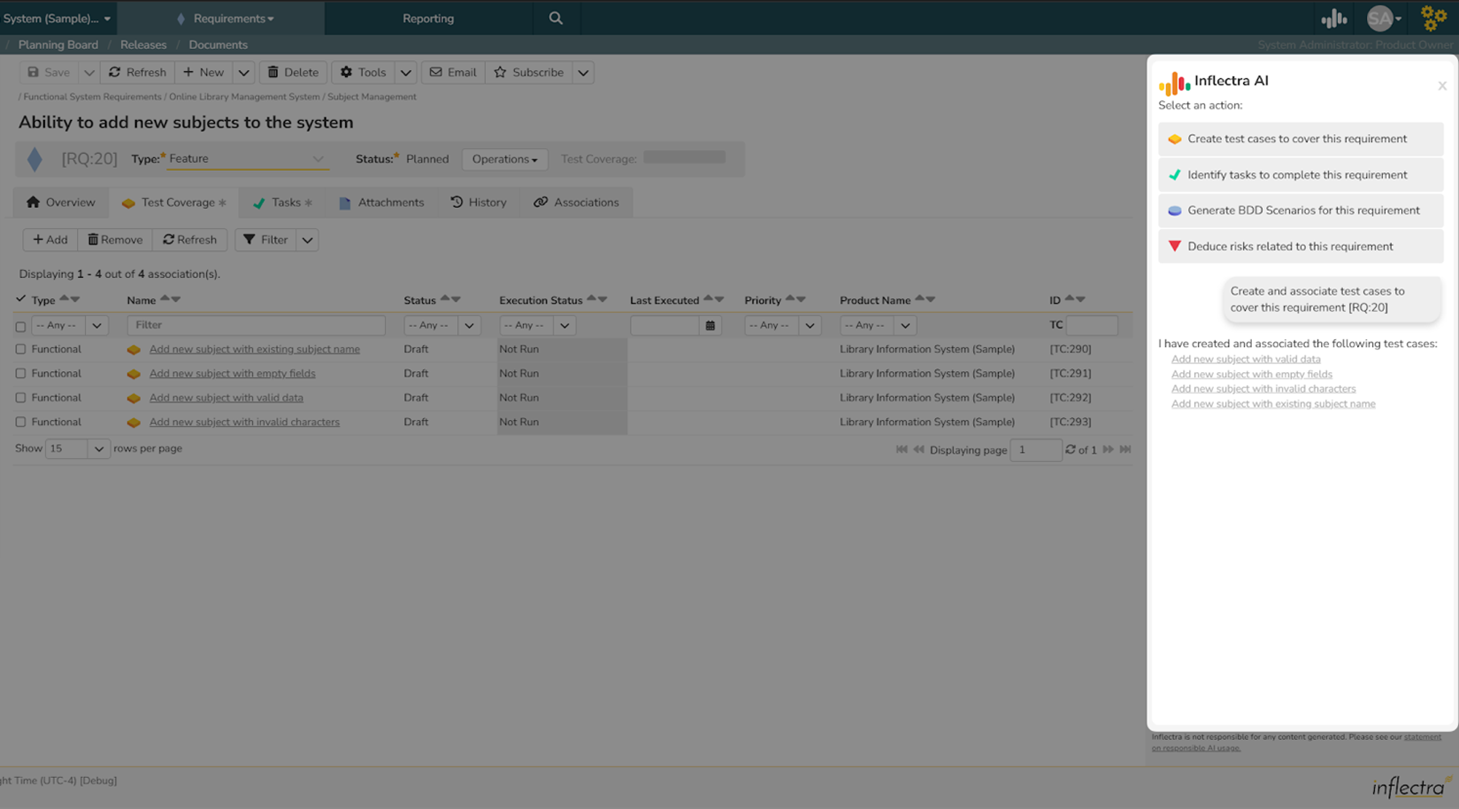This screenshot has height=809, width=1459.
Task: Select checkbox for 'empty fields' test case
Action: [20, 373]
